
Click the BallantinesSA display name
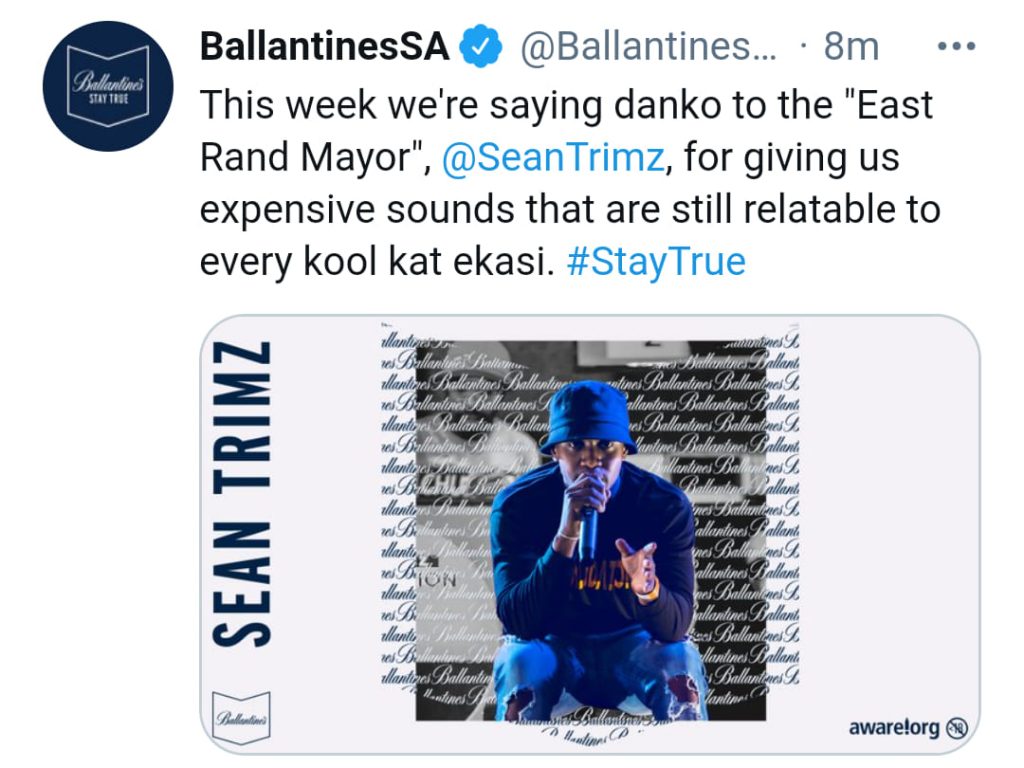324,47
